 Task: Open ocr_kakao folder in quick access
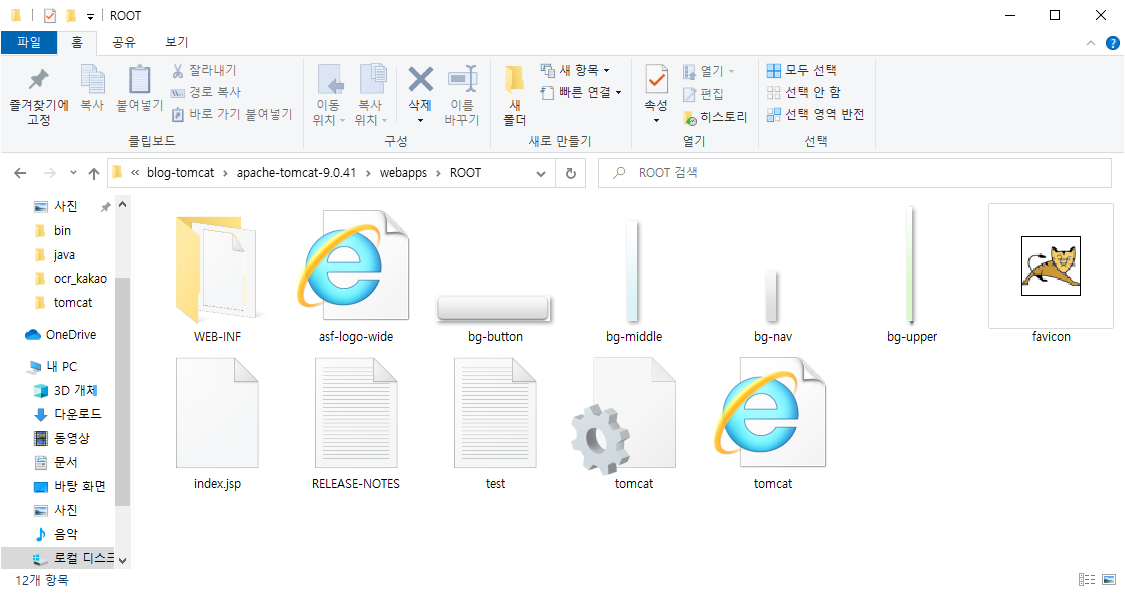(x=72, y=279)
